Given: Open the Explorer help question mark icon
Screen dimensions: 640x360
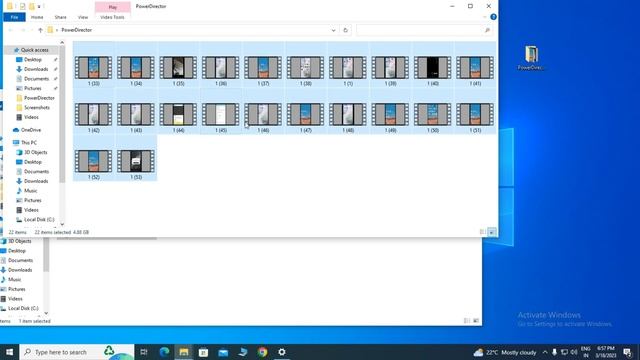Looking at the screenshot, I should (493, 17).
